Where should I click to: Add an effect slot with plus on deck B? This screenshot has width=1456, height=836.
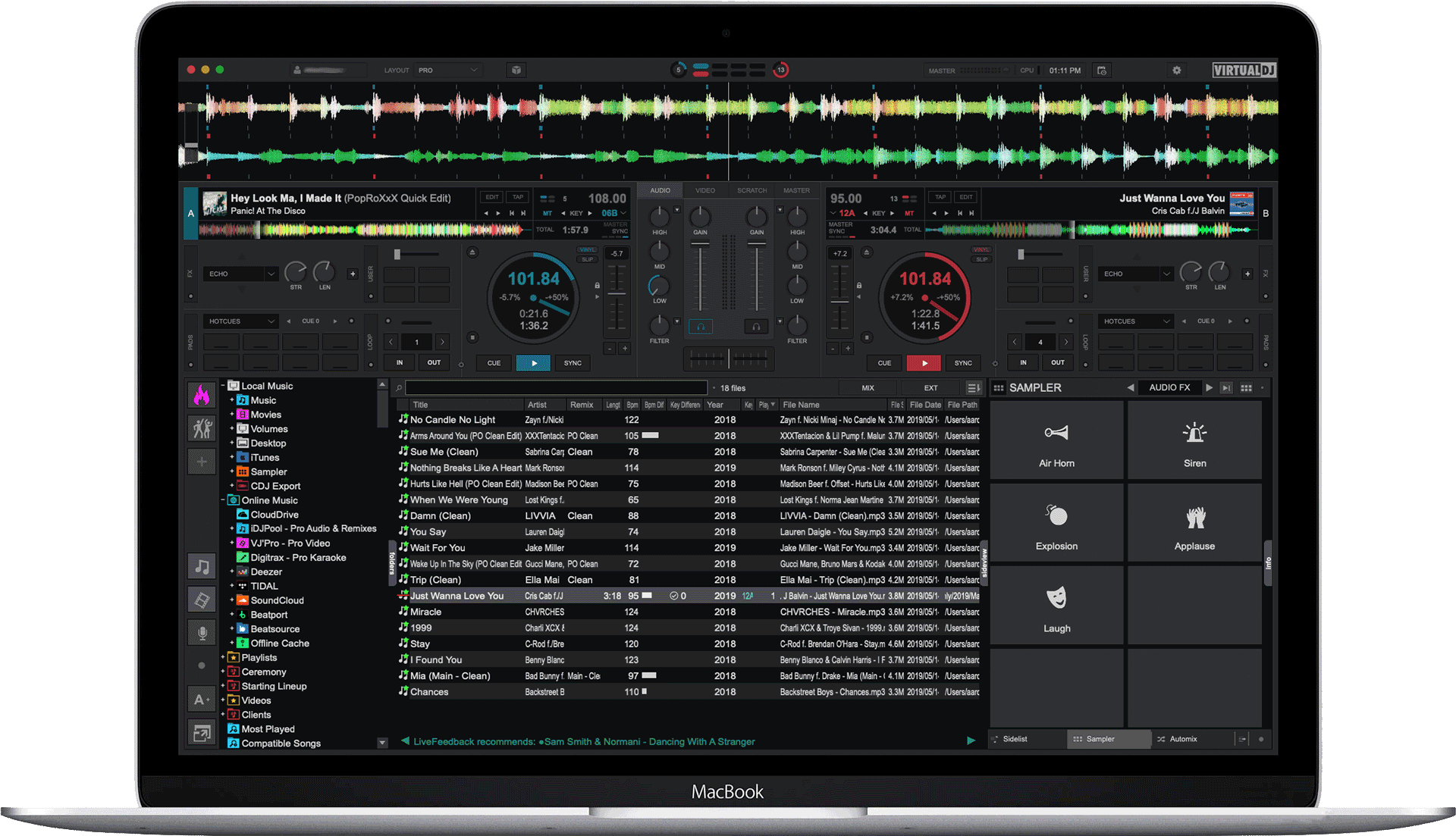tap(1247, 274)
